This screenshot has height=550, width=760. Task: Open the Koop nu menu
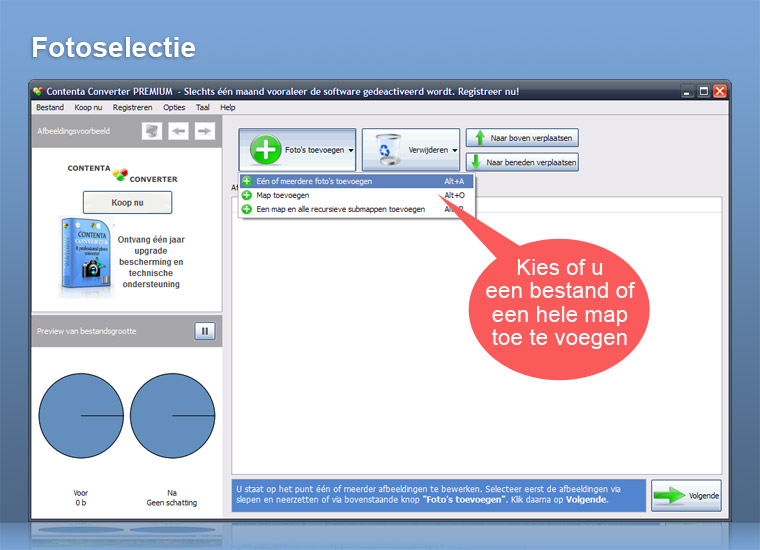88,108
